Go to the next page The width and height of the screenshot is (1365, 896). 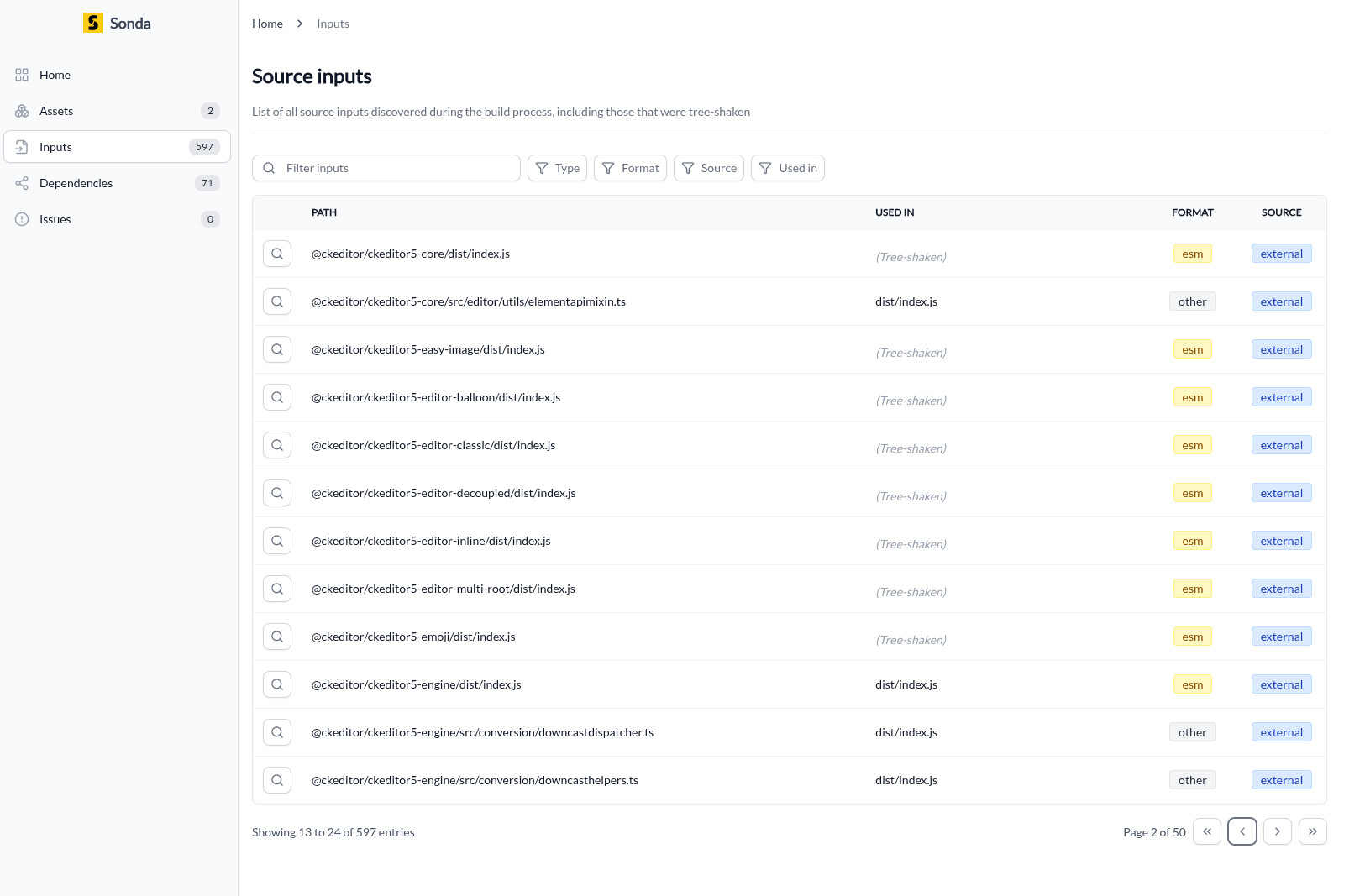coord(1278,831)
